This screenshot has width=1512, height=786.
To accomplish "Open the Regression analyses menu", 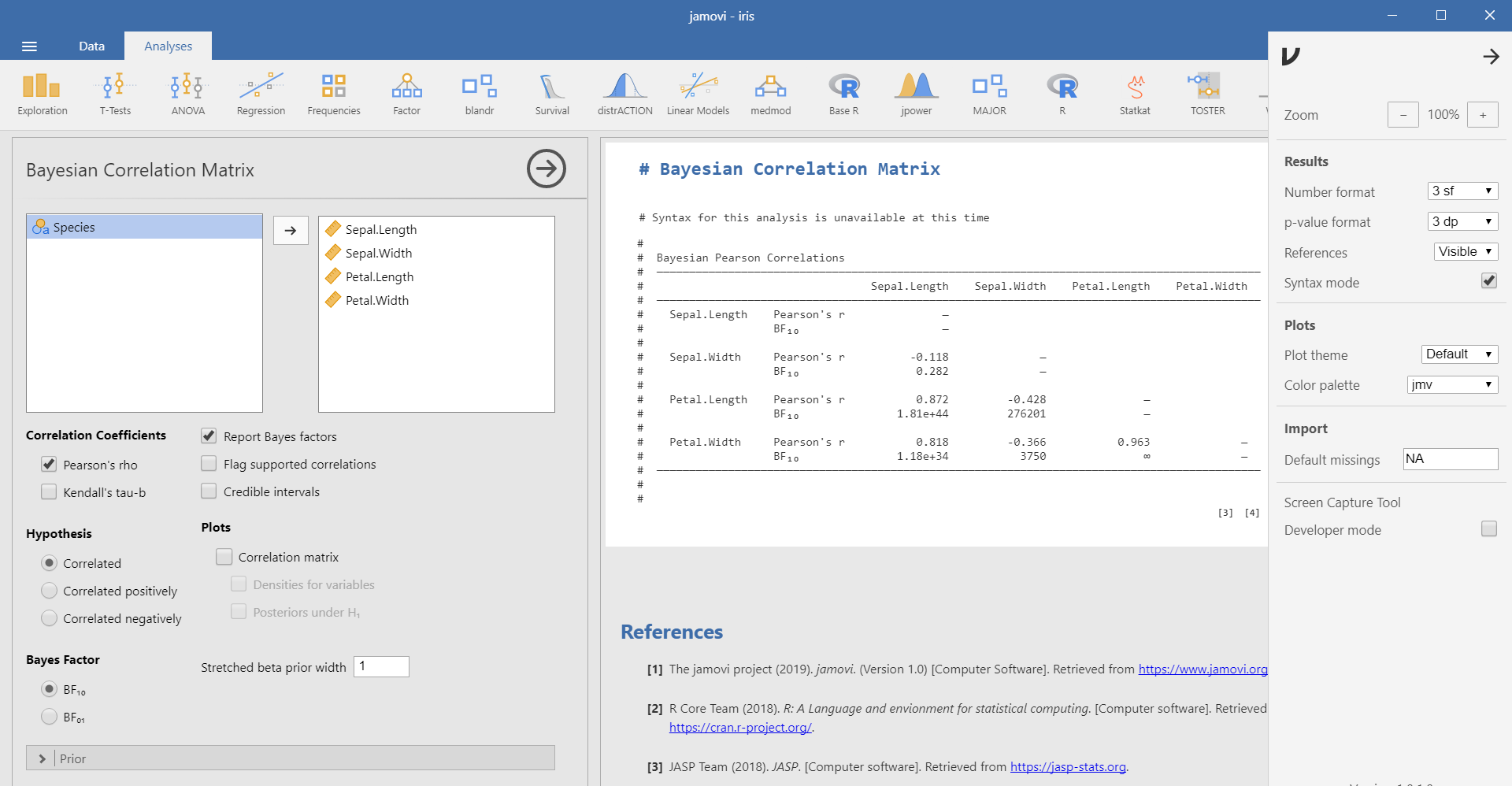I will tap(261, 95).
